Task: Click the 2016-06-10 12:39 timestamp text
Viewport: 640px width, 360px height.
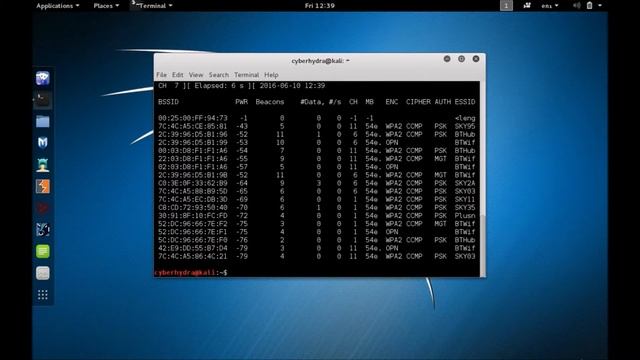Action: 292,86
